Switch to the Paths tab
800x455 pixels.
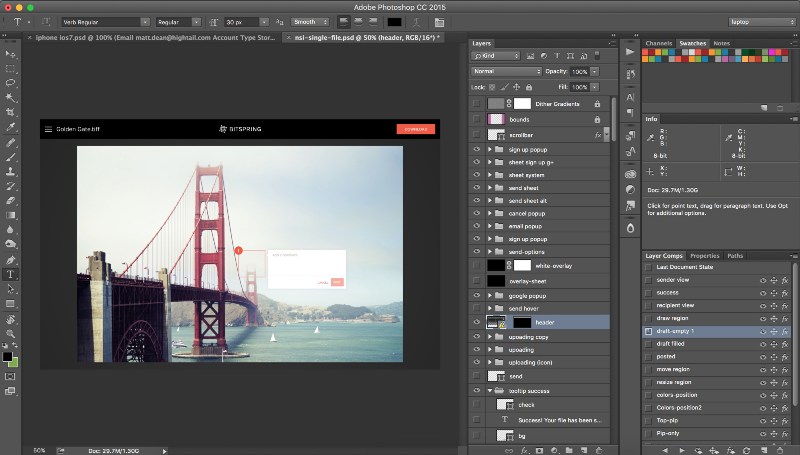click(735, 256)
